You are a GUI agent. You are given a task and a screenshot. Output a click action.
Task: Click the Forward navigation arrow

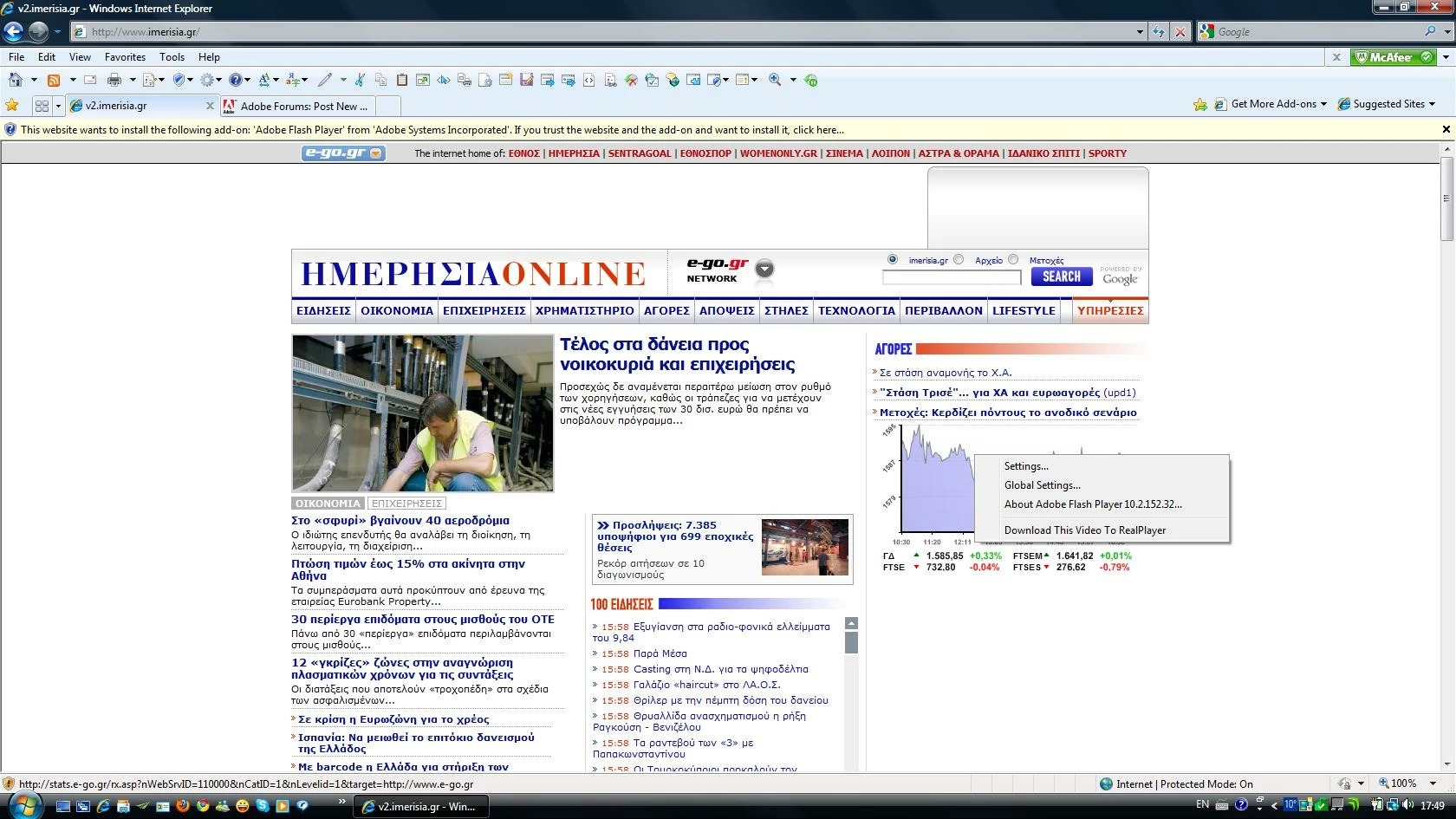coord(38,32)
